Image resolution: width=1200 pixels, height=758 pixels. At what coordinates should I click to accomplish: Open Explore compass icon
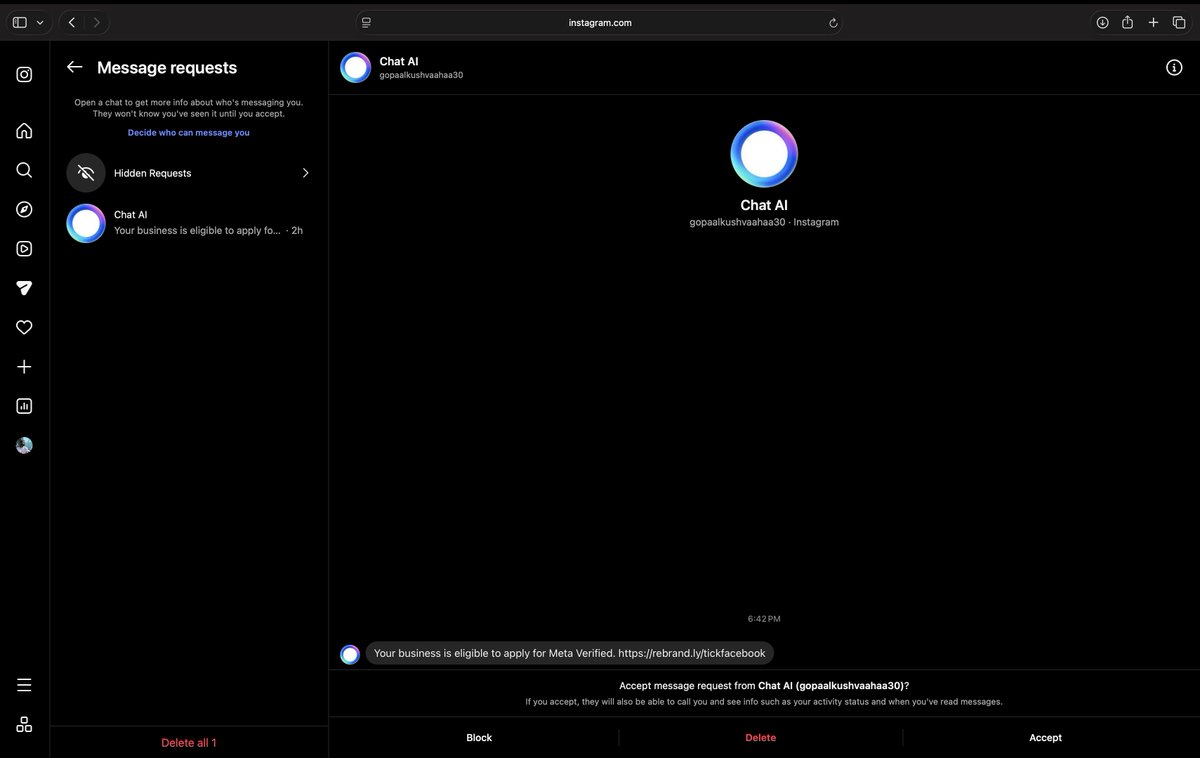[x=24, y=209]
